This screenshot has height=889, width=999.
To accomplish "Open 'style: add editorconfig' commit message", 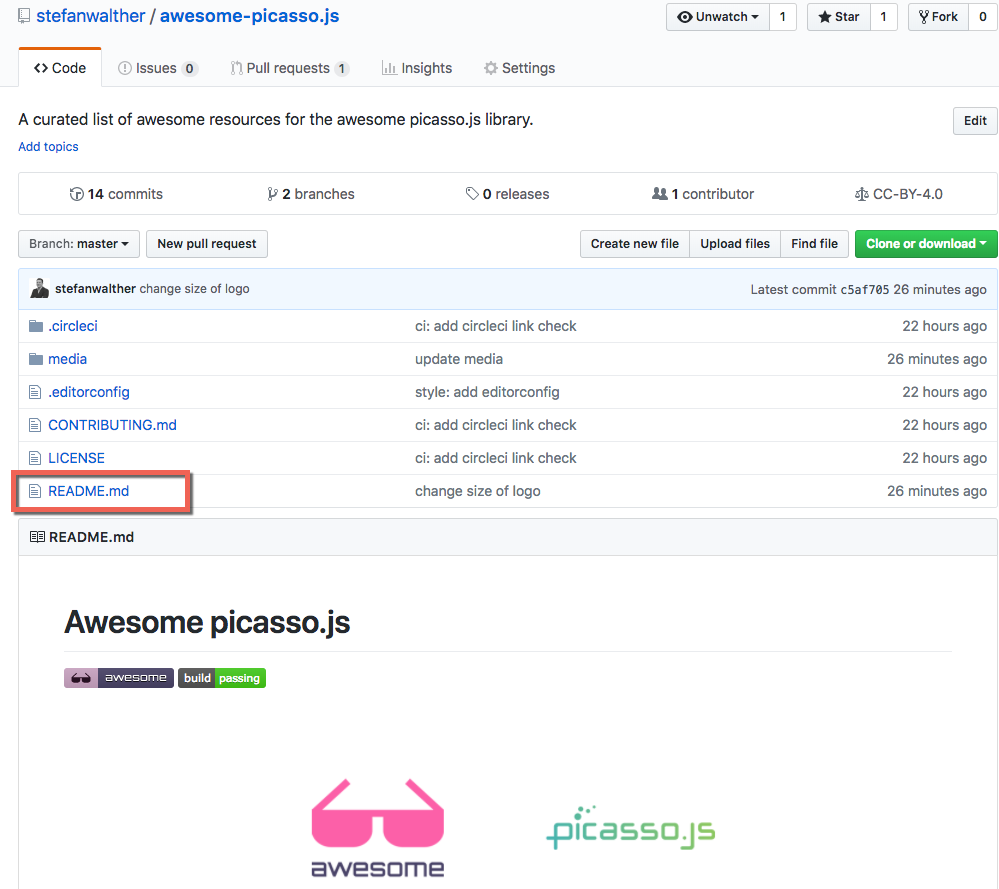I will click(x=487, y=393).
